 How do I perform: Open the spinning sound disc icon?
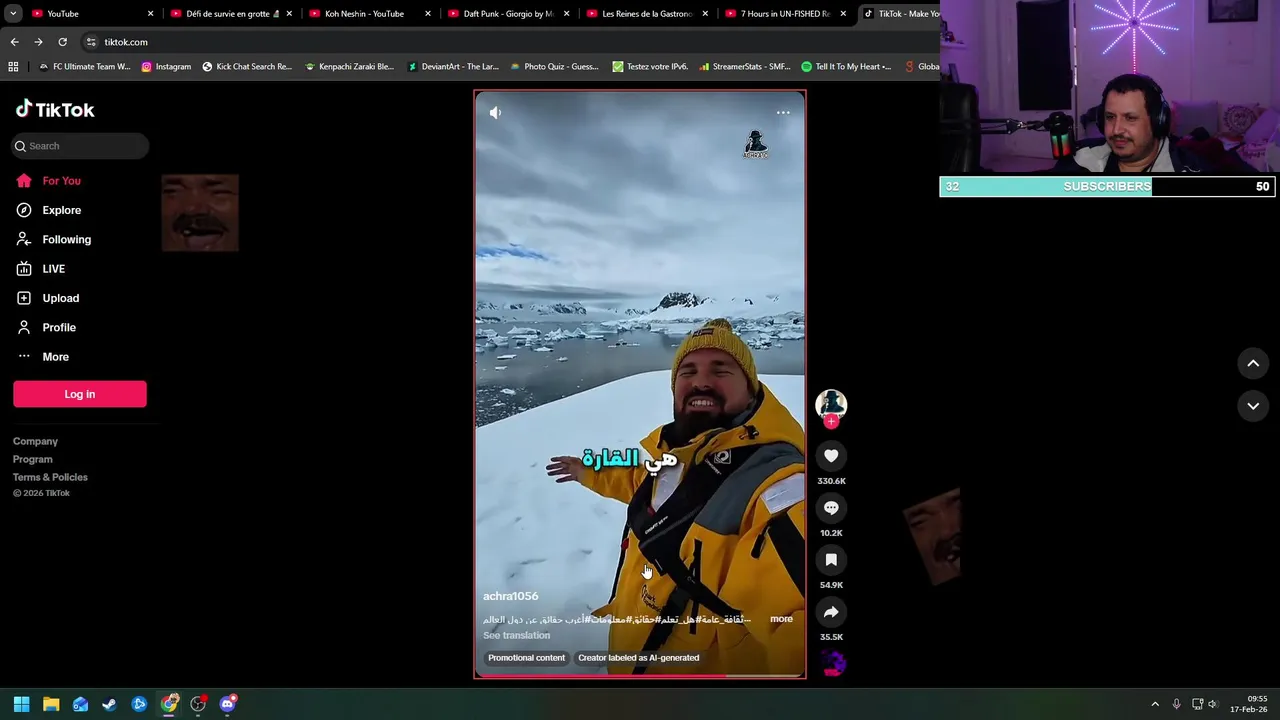coord(833,663)
